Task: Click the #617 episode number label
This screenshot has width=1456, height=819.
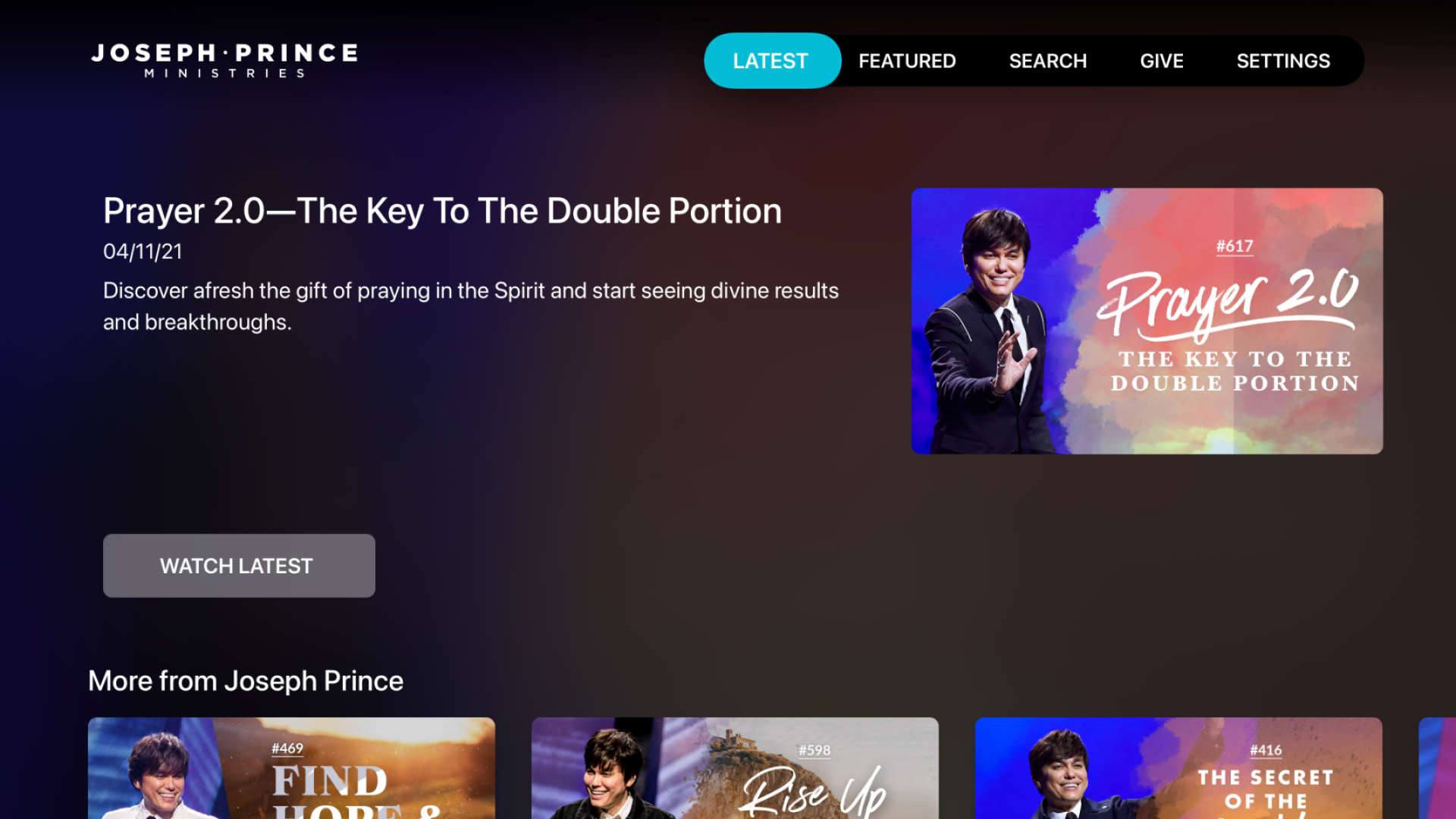Action: pyautogui.click(x=1234, y=246)
